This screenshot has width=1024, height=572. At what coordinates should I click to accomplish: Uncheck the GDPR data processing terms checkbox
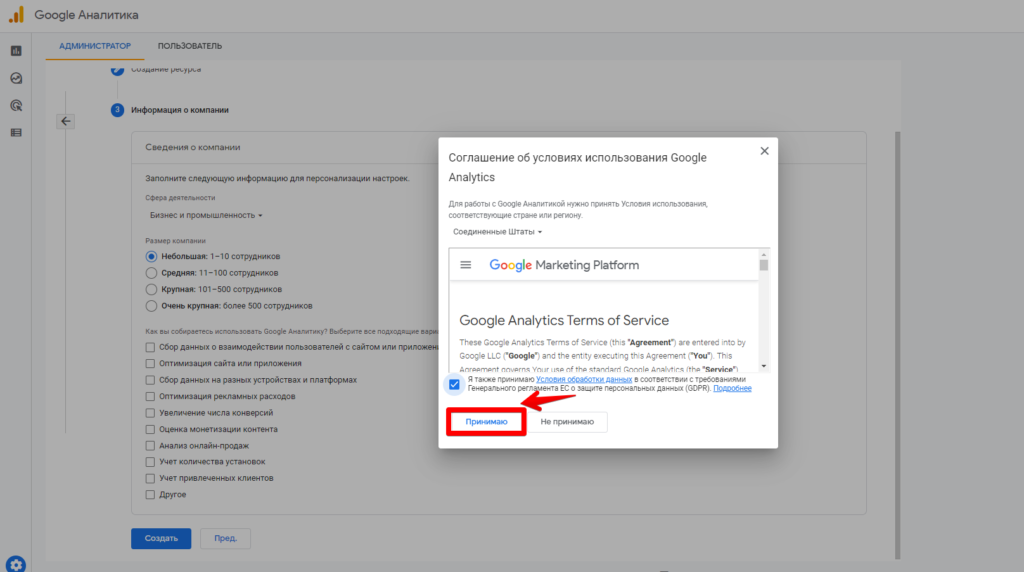tap(454, 385)
